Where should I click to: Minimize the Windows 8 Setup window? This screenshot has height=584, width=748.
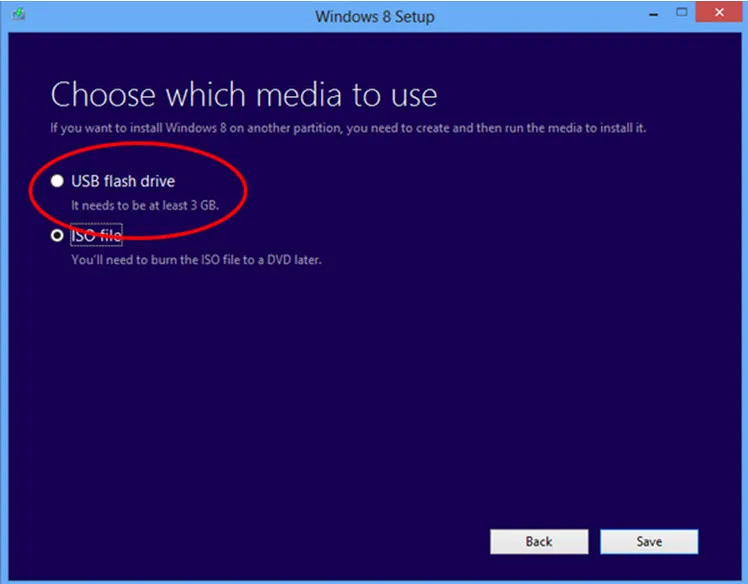tap(655, 14)
